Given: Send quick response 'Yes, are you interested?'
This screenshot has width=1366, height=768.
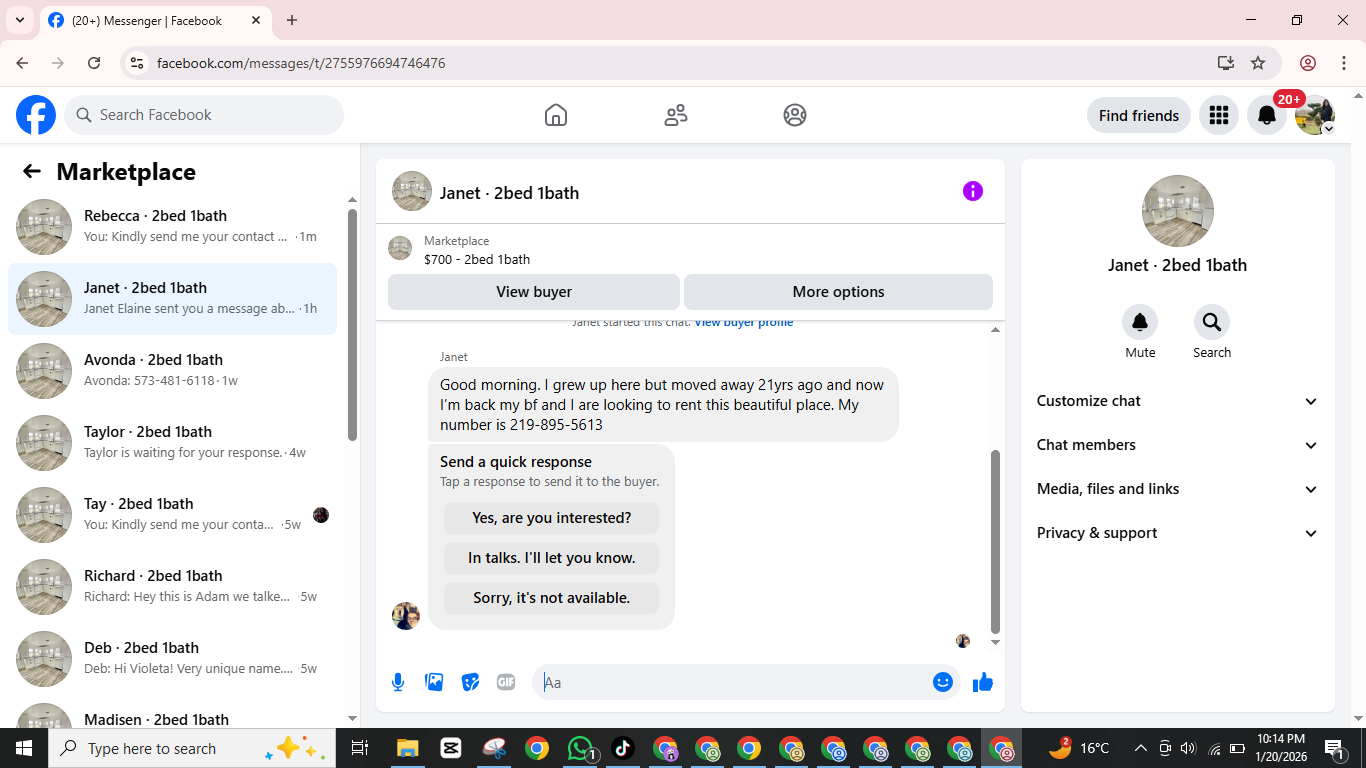Looking at the screenshot, I should pyautogui.click(x=551, y=518).
